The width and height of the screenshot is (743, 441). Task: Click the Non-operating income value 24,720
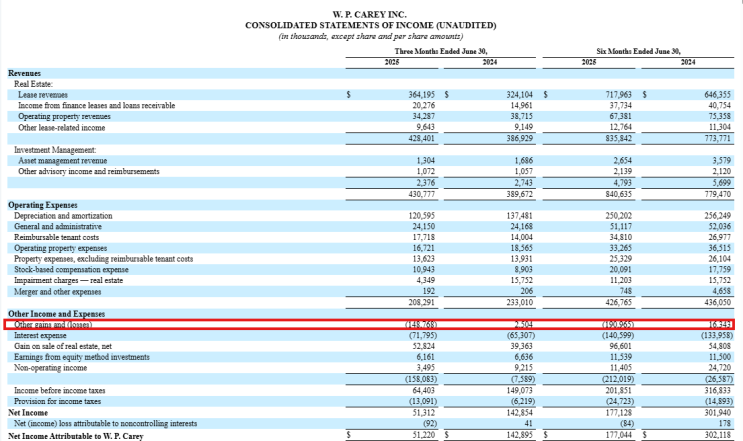point(719,368)
